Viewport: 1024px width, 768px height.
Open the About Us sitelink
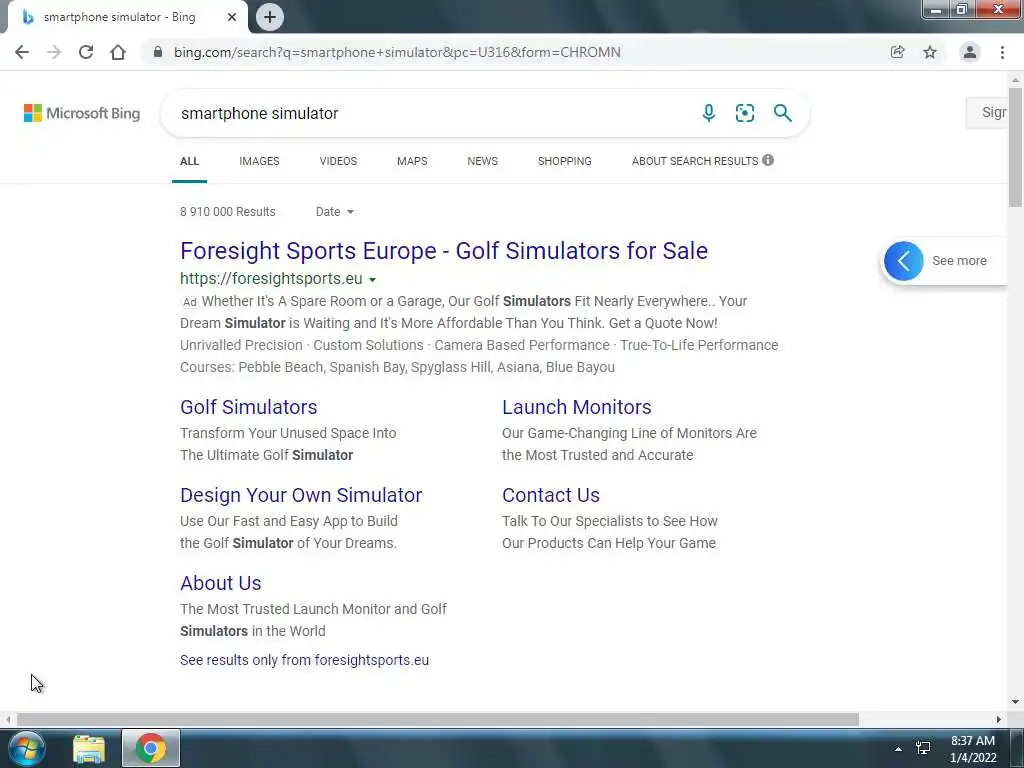coord(221,583)
